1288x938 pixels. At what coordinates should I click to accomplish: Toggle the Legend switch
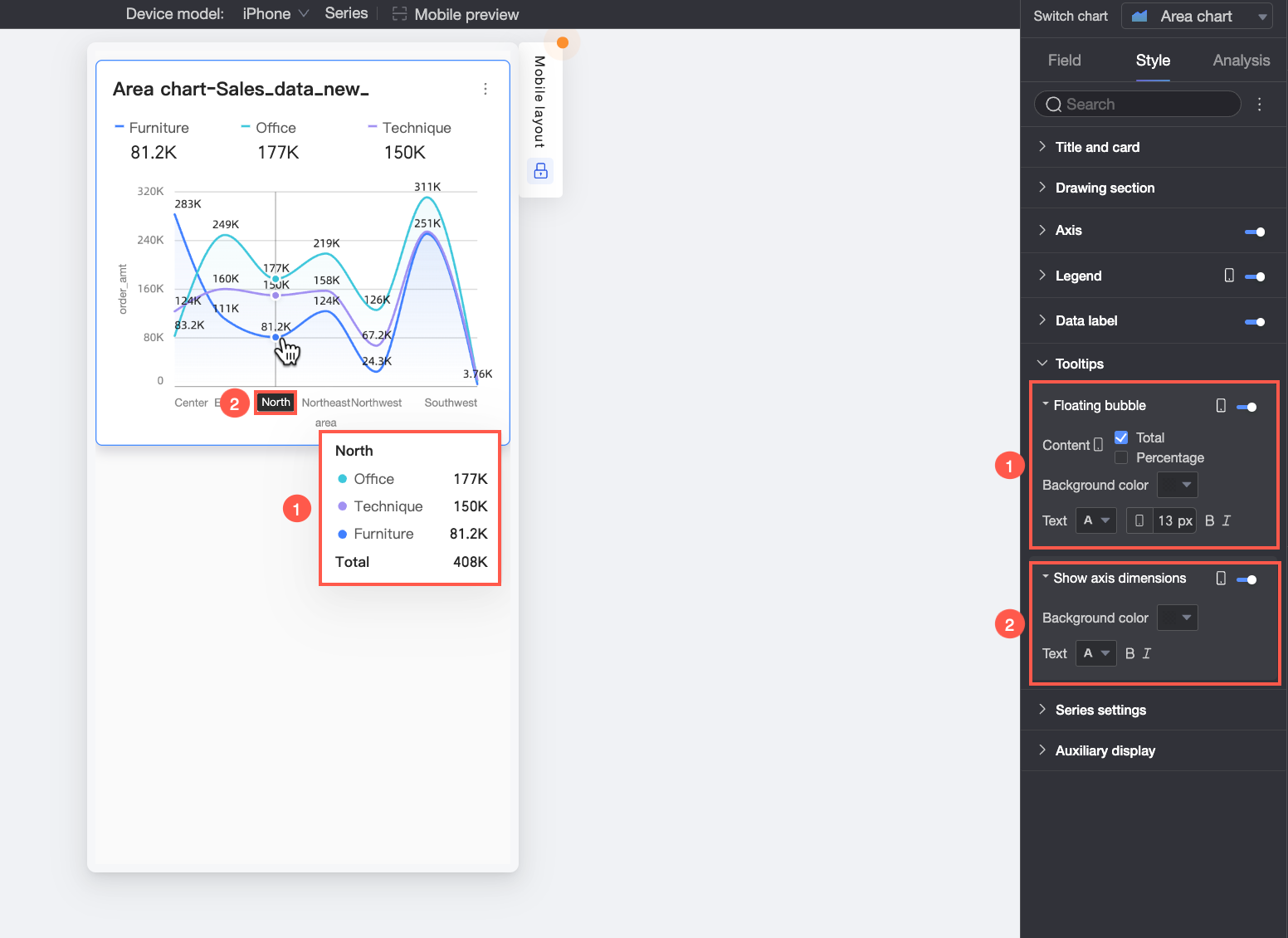tap(1255, 276)
